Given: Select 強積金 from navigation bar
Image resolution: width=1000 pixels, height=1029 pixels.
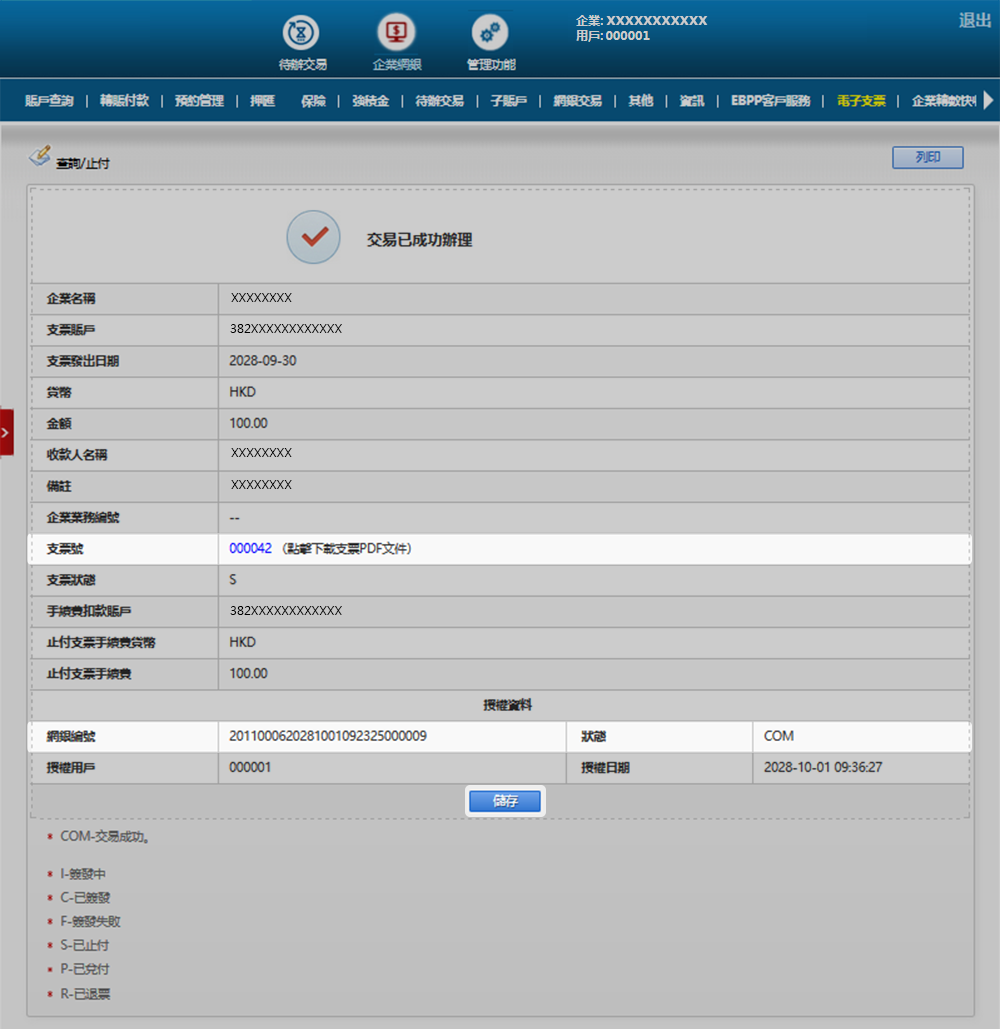Looking at the screenshot, I should click(371, 101).
